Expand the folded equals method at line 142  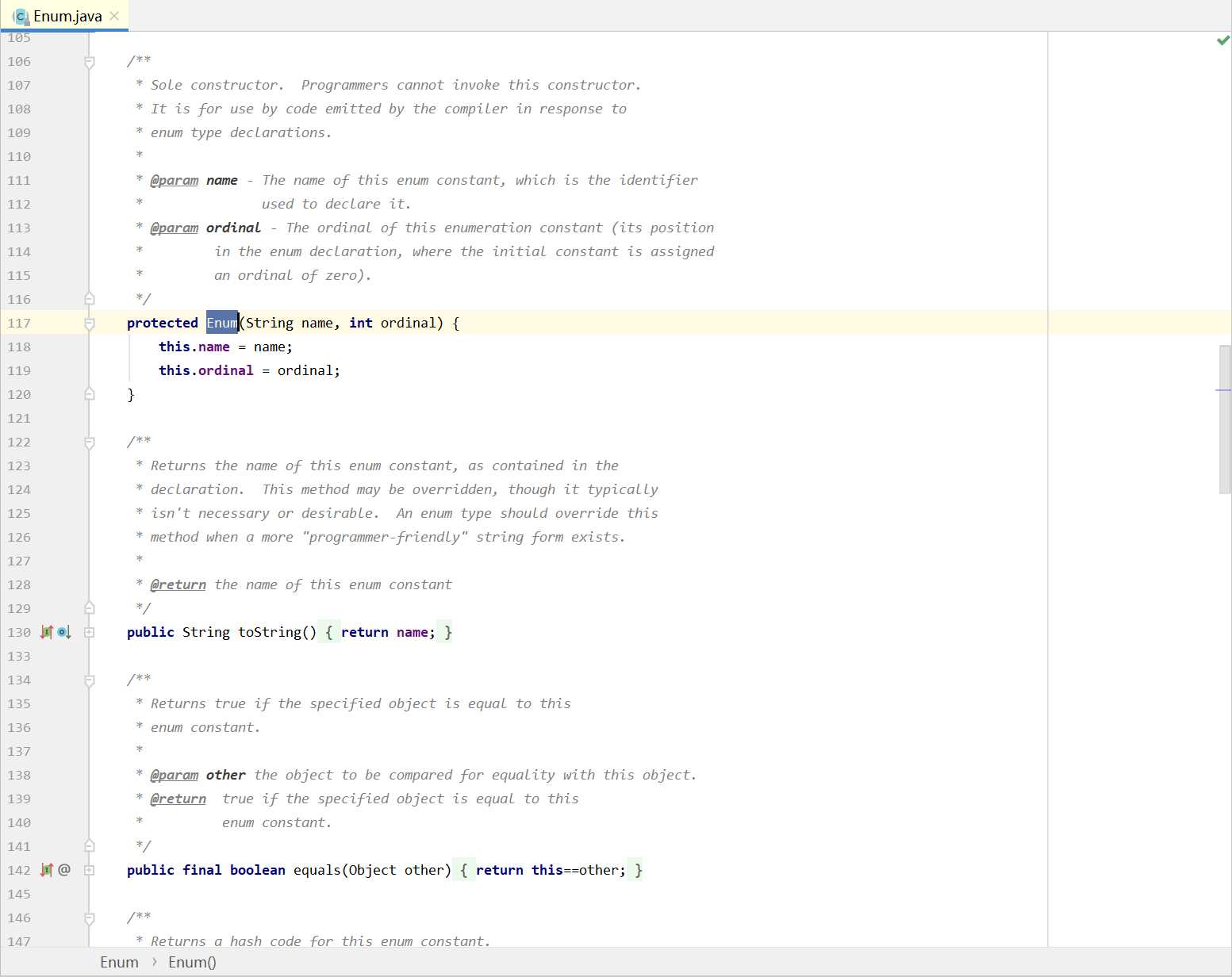(x=90, y=870)
